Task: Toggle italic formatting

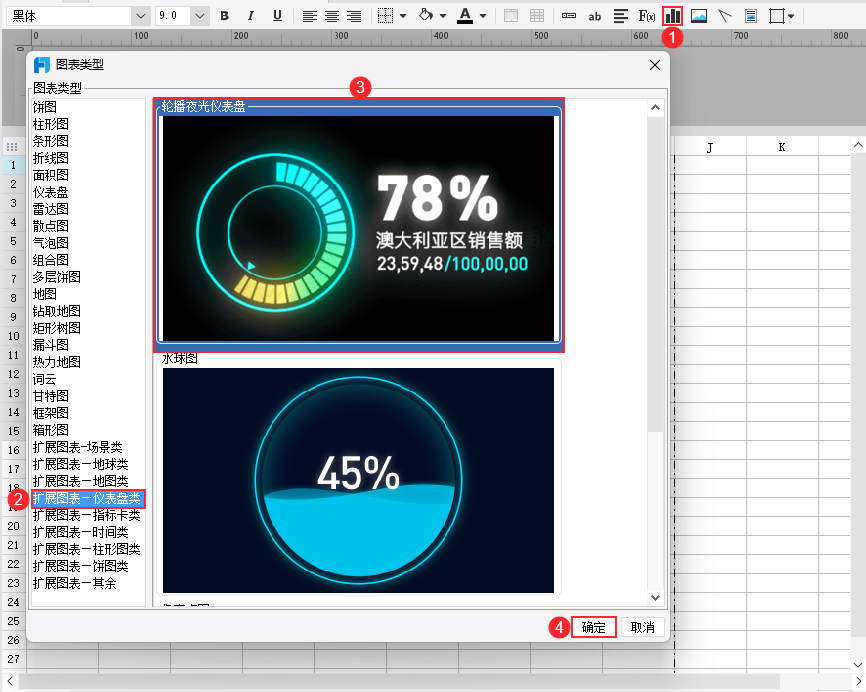Action: pos(251,16)
